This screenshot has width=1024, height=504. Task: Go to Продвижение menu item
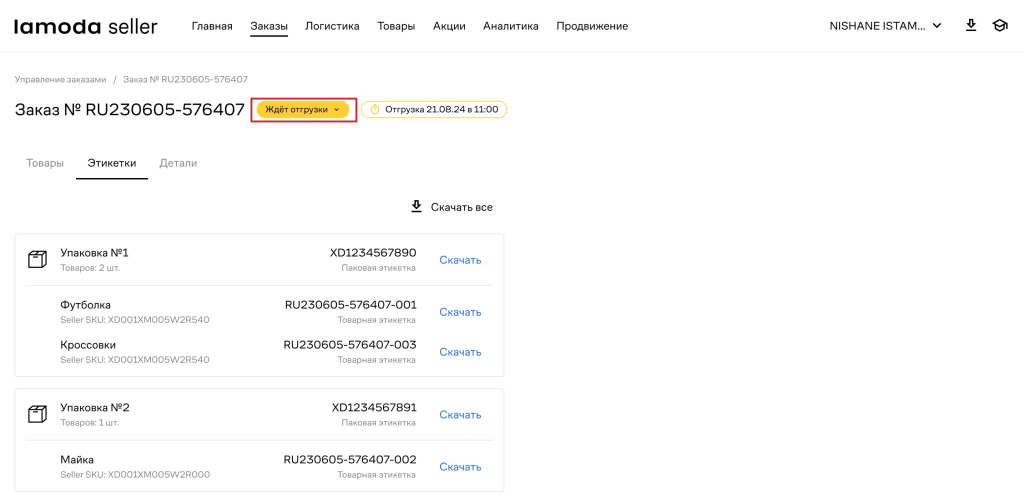[x=592, y=26]
